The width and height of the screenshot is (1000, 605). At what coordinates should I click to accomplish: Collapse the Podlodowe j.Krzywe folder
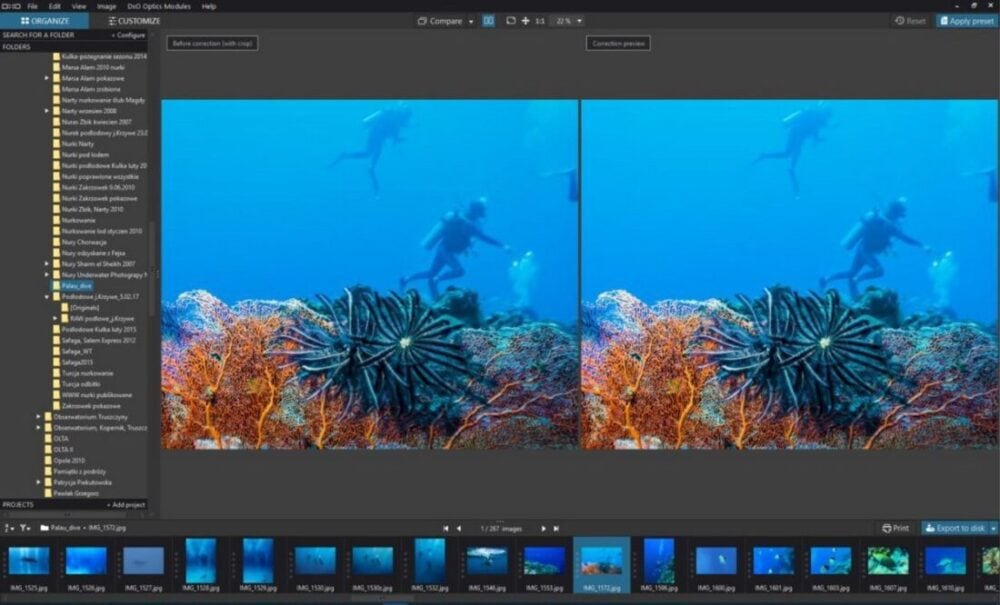47,297
